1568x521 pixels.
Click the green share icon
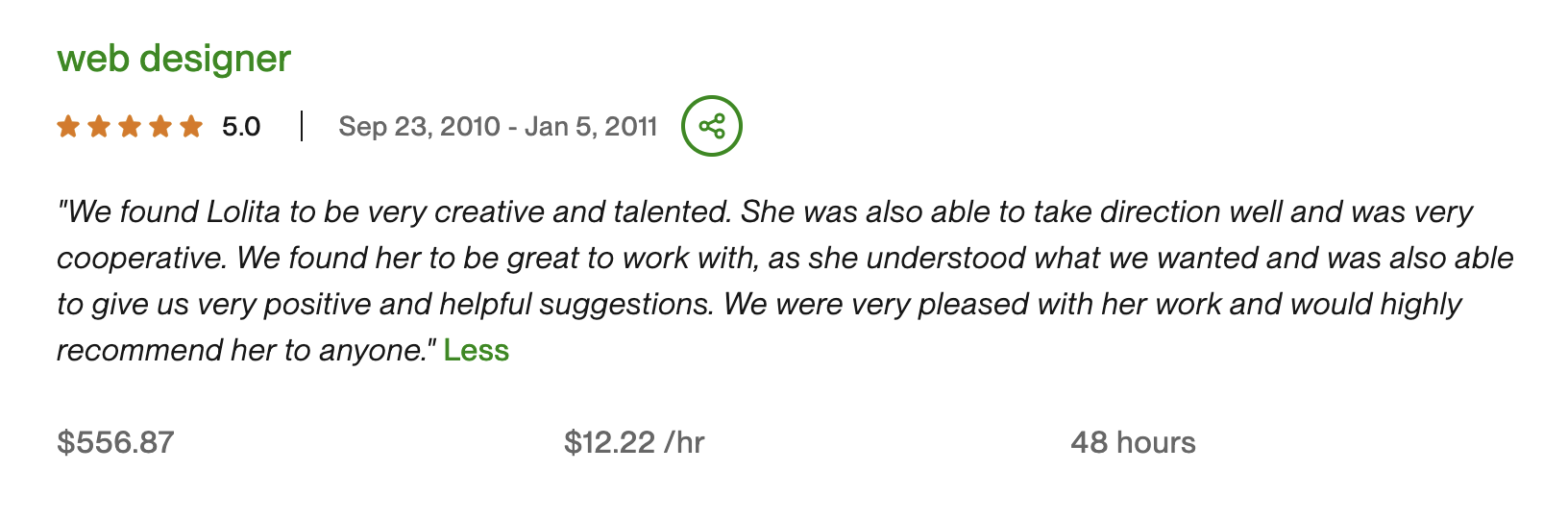pyautogui.click(x=711, y=126)
